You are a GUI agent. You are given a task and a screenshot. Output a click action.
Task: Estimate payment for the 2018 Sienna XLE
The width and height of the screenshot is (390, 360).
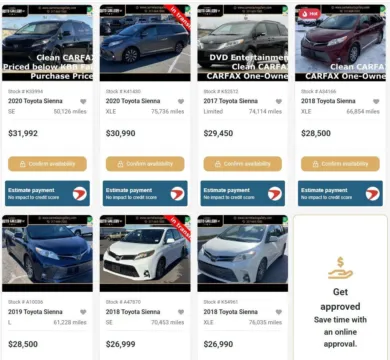tap(340, 193)
